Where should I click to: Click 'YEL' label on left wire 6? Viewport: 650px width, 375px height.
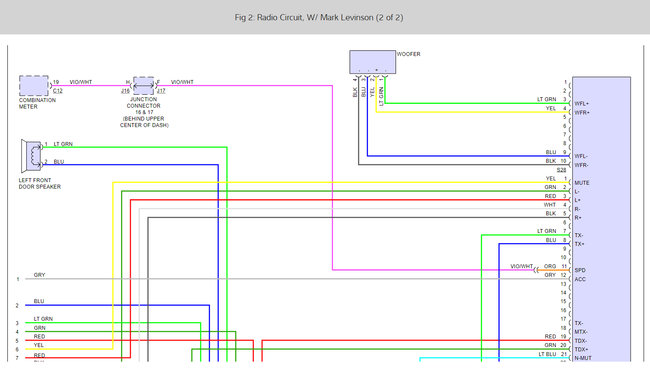[x=39, y=345]
